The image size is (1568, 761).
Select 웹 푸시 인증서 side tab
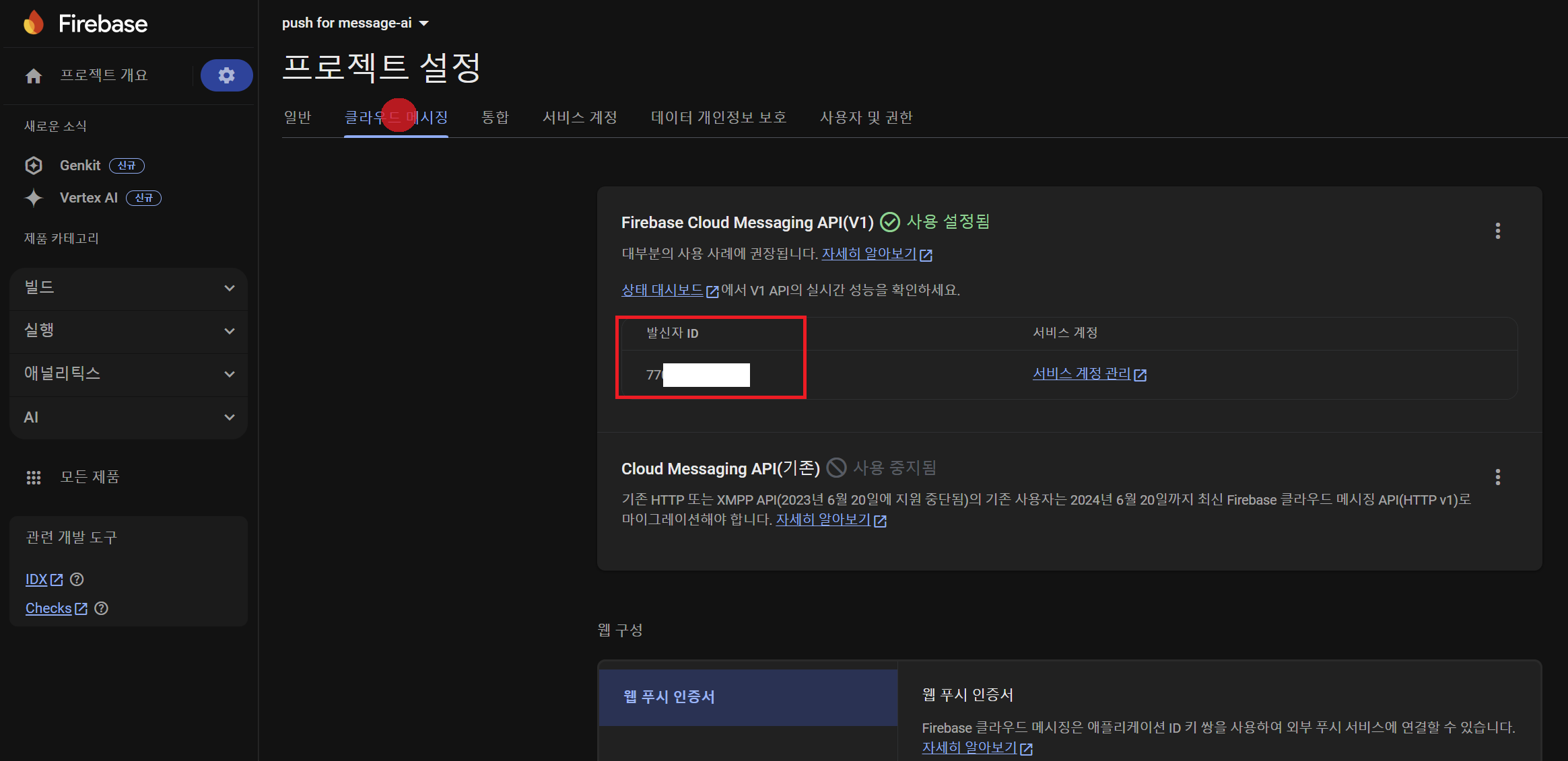point(748,697)
